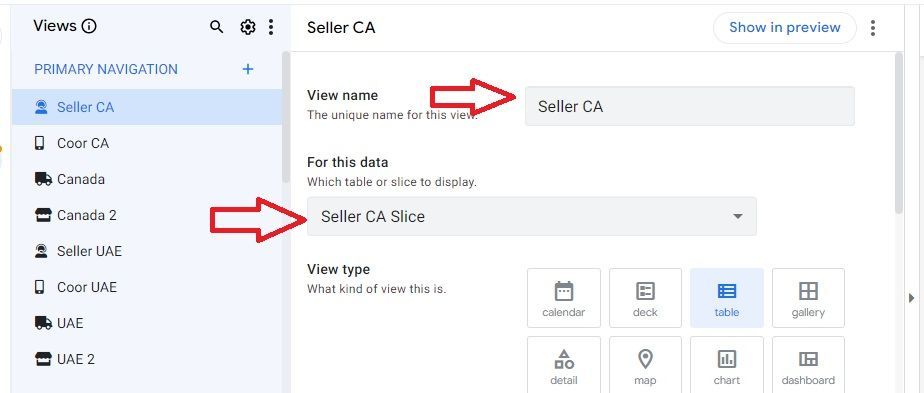Choose the detail view type

click(x=564, y=365)
